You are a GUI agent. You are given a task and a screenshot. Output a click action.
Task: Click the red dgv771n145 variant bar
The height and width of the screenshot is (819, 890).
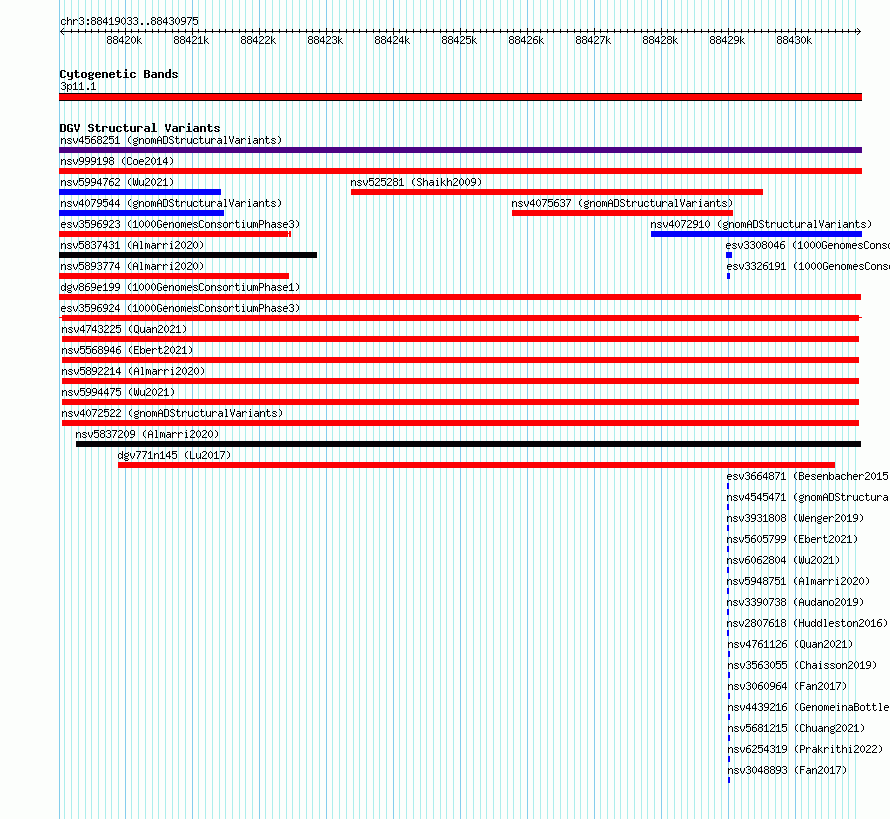[x=476, y=465]
